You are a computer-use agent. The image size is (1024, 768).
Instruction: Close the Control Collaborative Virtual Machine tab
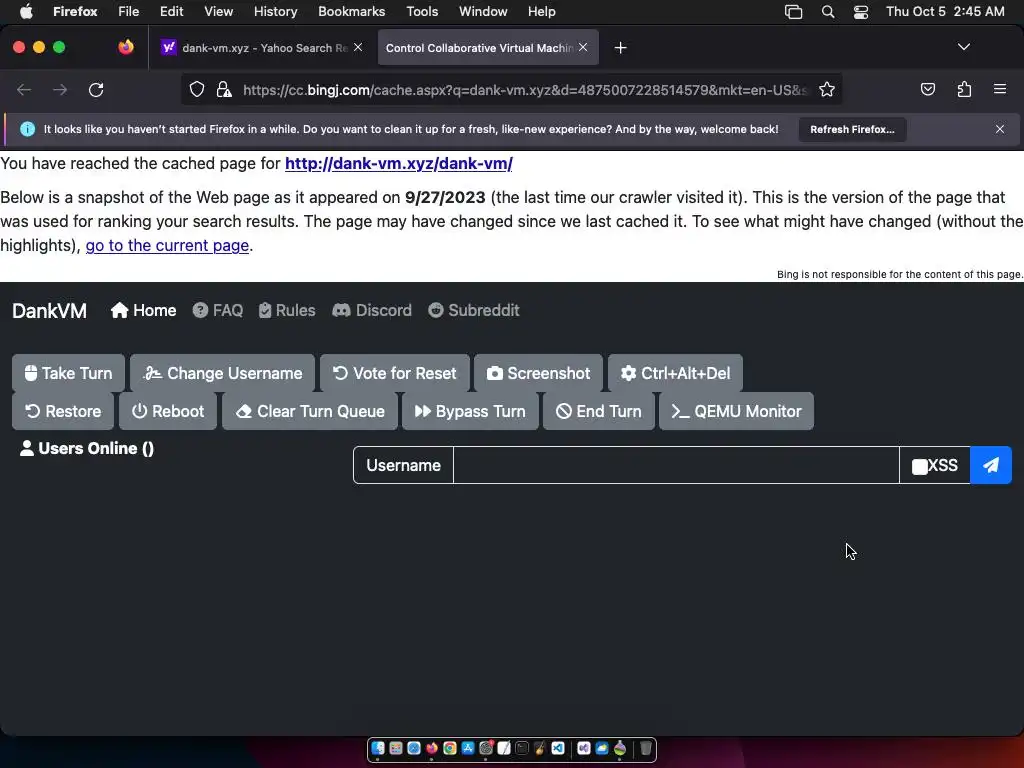tap(583, 47)
